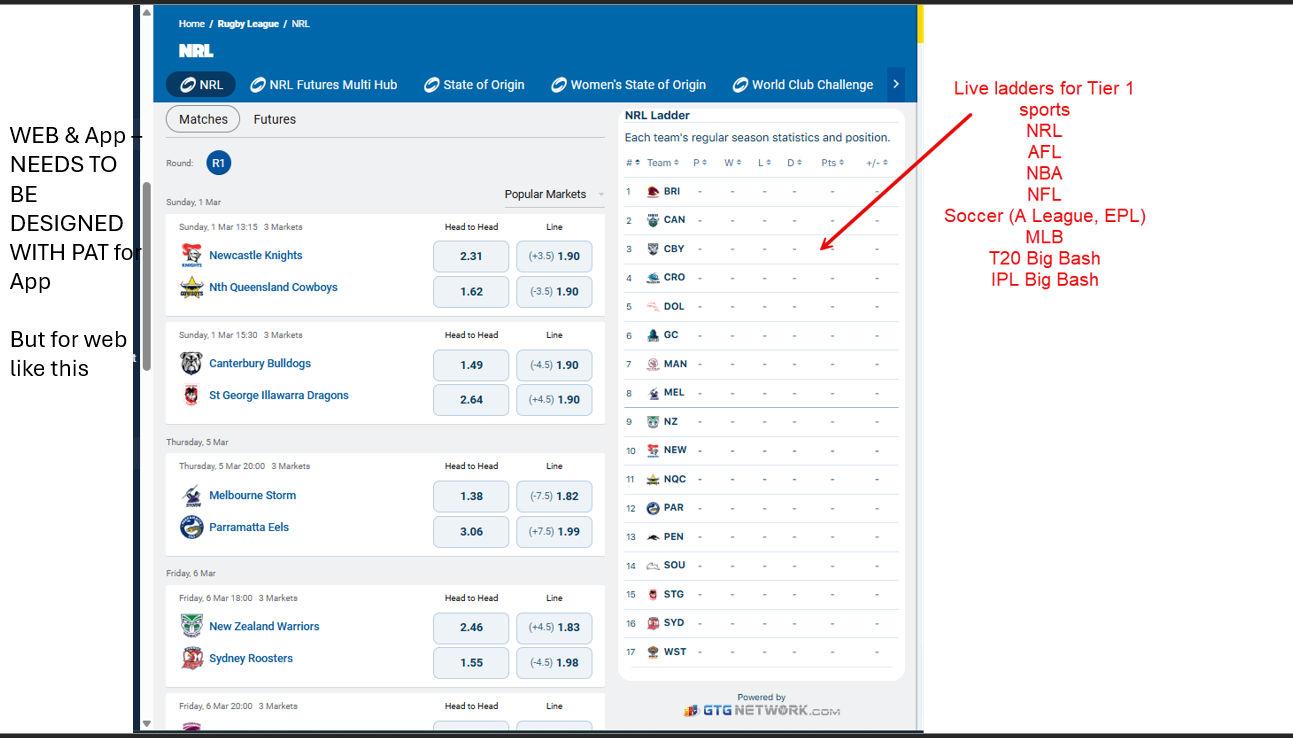
Task: Switch to the Futures tab
Action: tap(275, 119)
